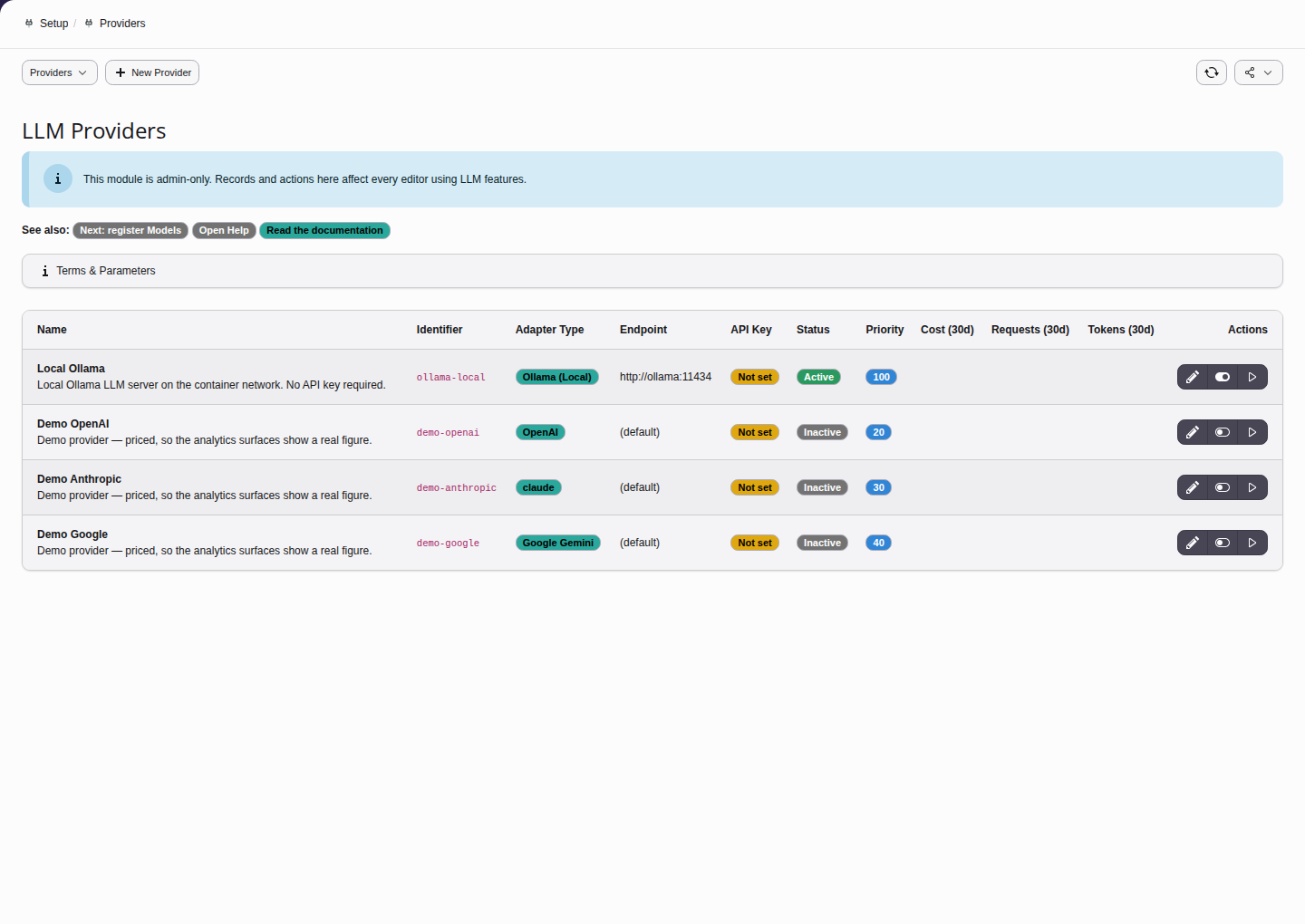The width and height of the screenshot is (1305, 924).
Task: Click the ollama-local identifier
Action: click(x=450, y=378)
